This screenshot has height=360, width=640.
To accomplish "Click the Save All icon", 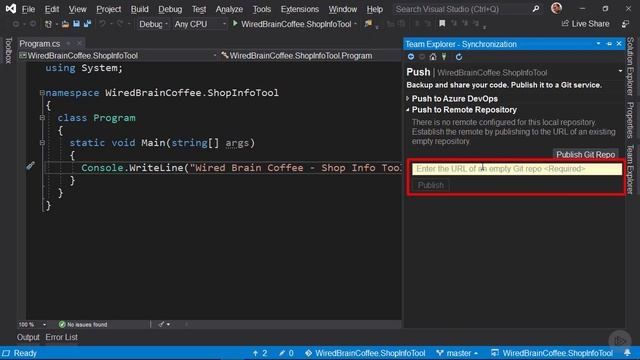I will [x=87, y=24].
